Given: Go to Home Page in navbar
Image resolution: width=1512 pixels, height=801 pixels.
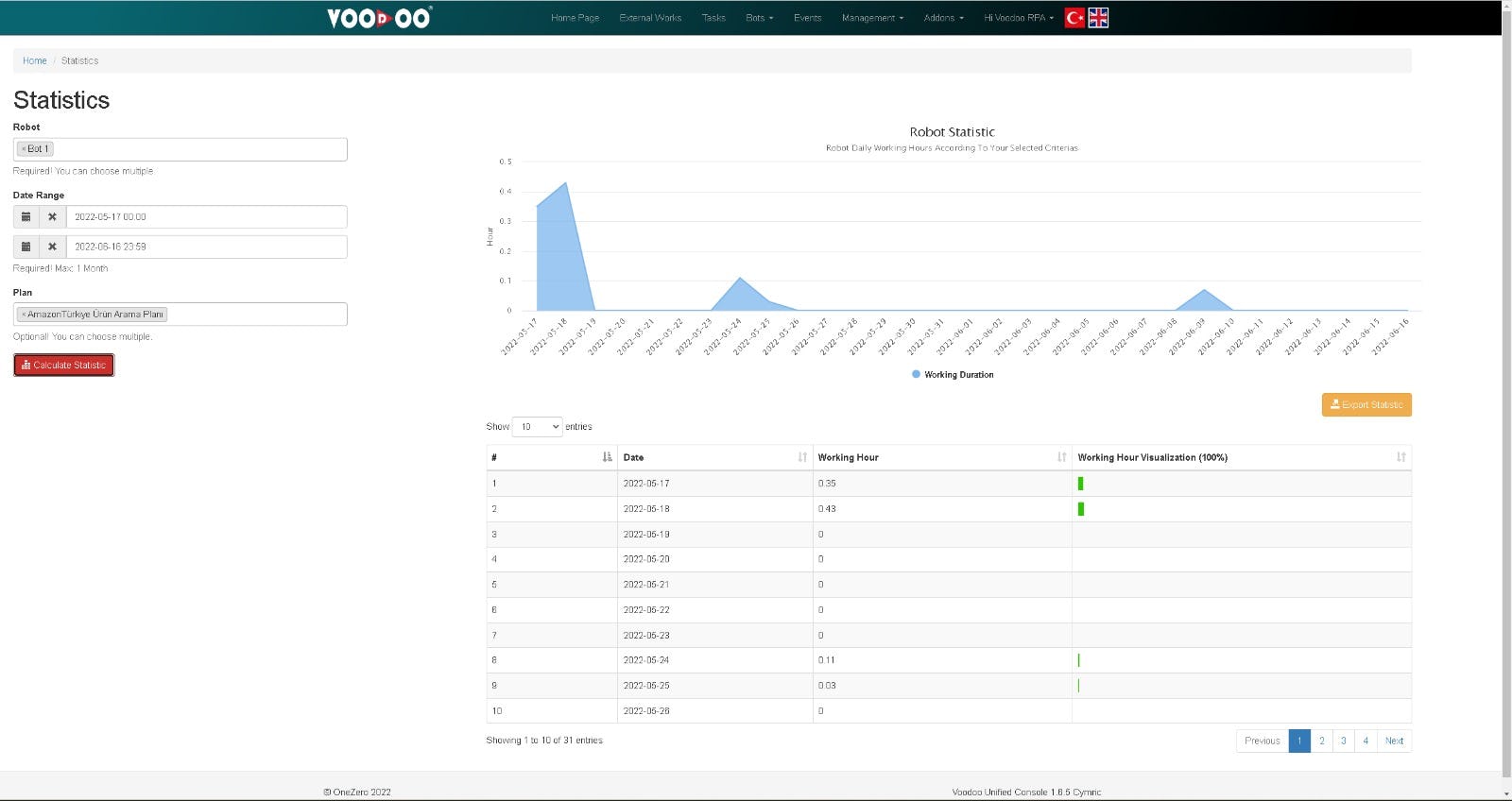Looking at the screenshot, I should click(575, 18).
